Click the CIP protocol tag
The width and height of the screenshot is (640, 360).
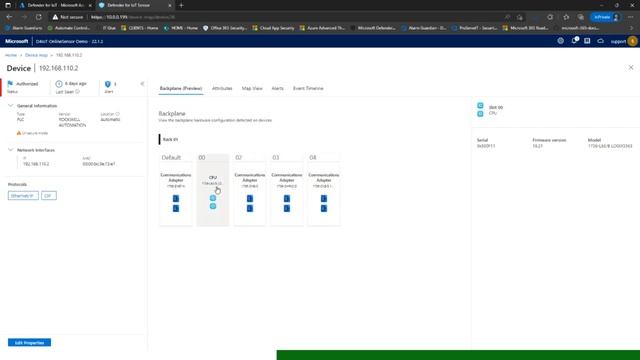point(49,196)
